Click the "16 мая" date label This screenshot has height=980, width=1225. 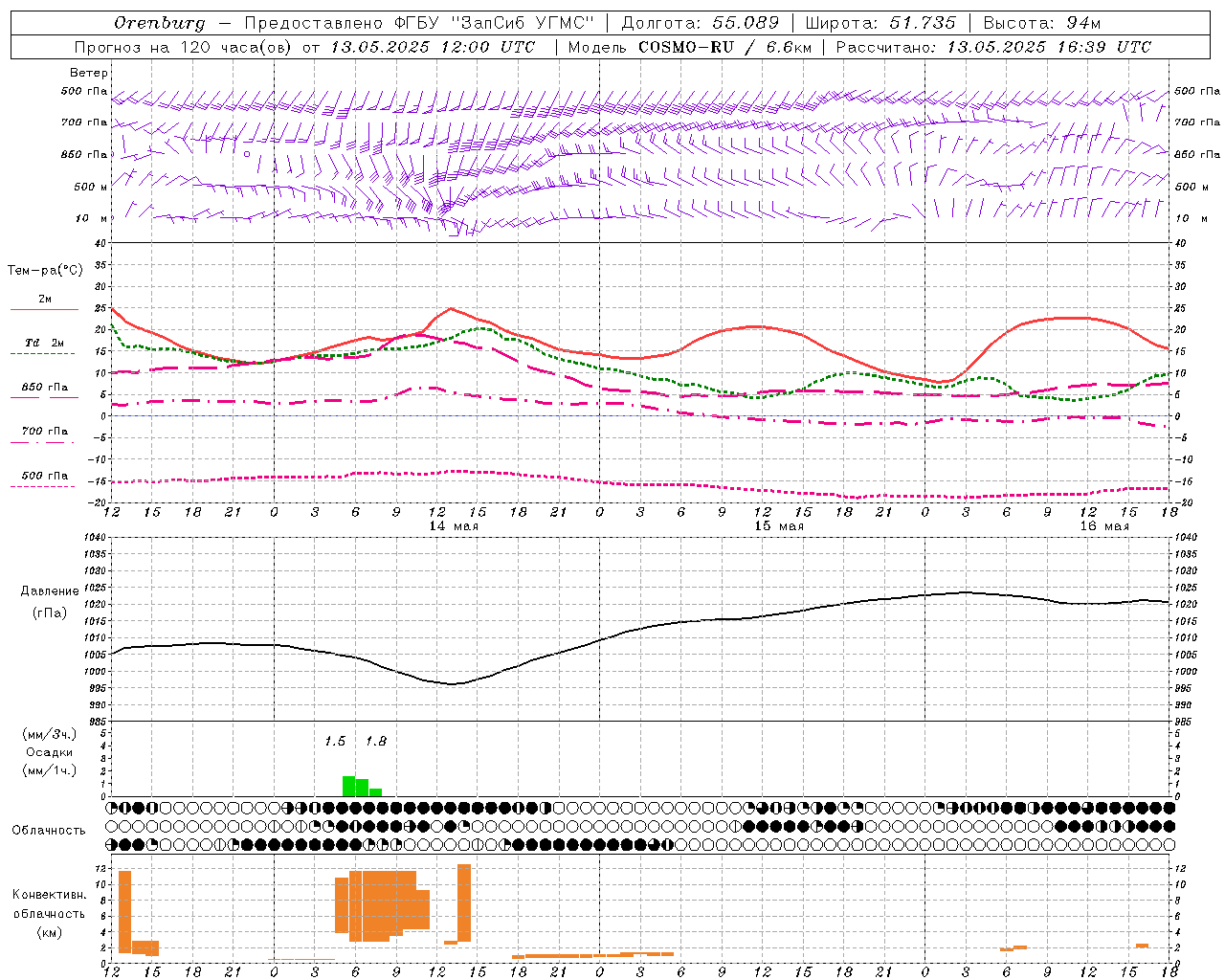pos(1104,526)
